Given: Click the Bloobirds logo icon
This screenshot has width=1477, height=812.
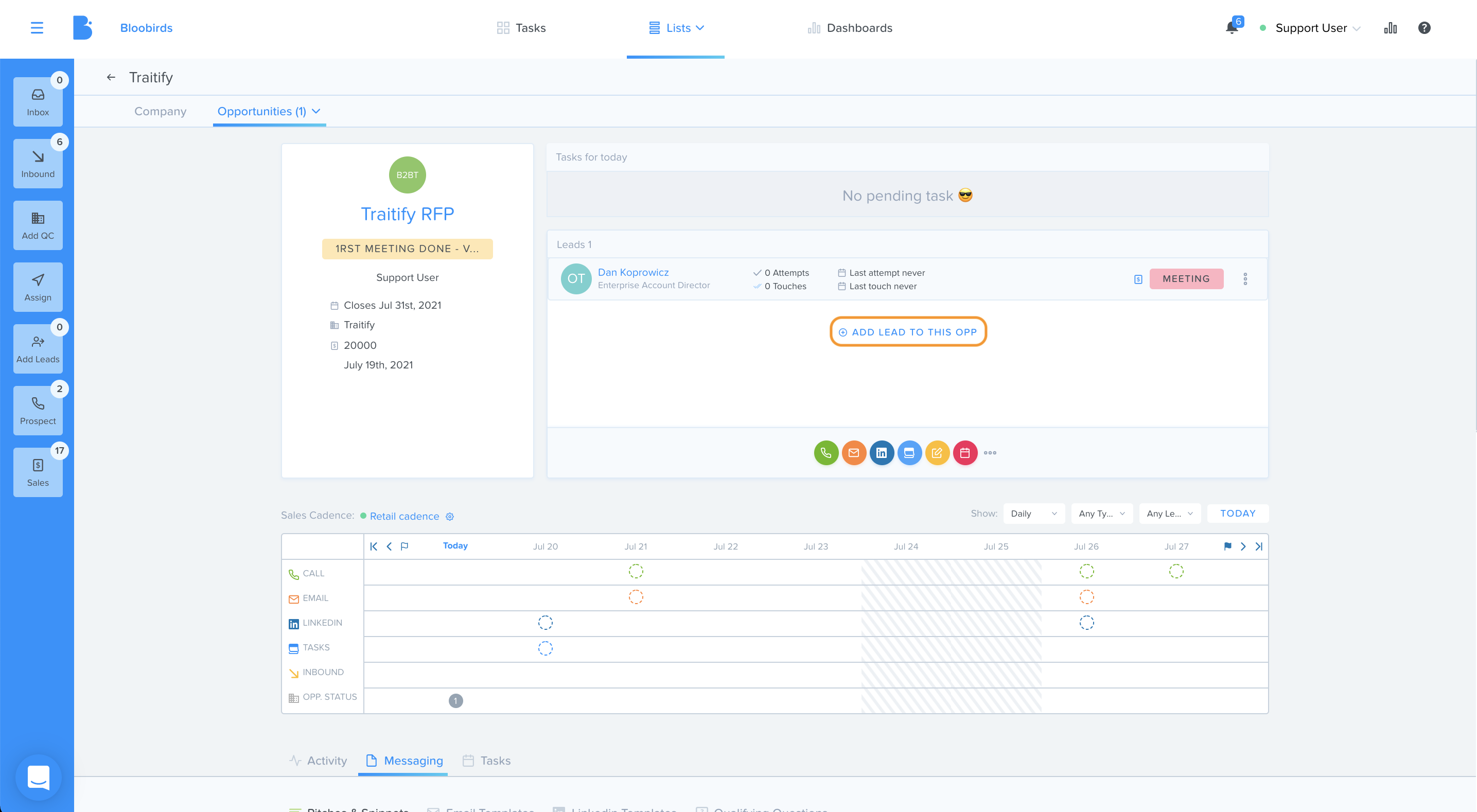Looking at the screenshot, I should 82,27.
